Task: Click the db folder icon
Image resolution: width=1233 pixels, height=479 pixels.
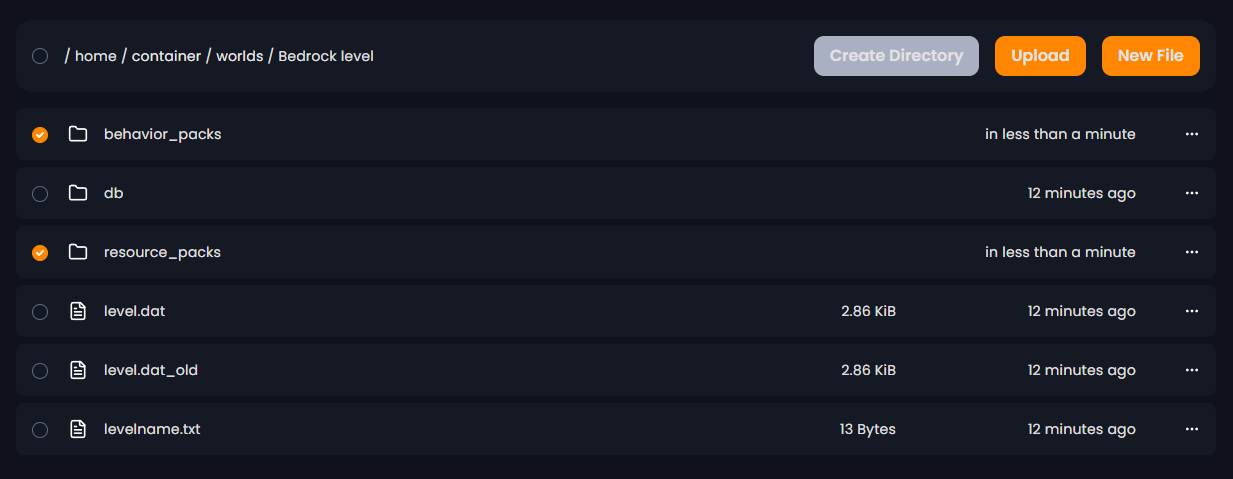Action: (78, 193)
